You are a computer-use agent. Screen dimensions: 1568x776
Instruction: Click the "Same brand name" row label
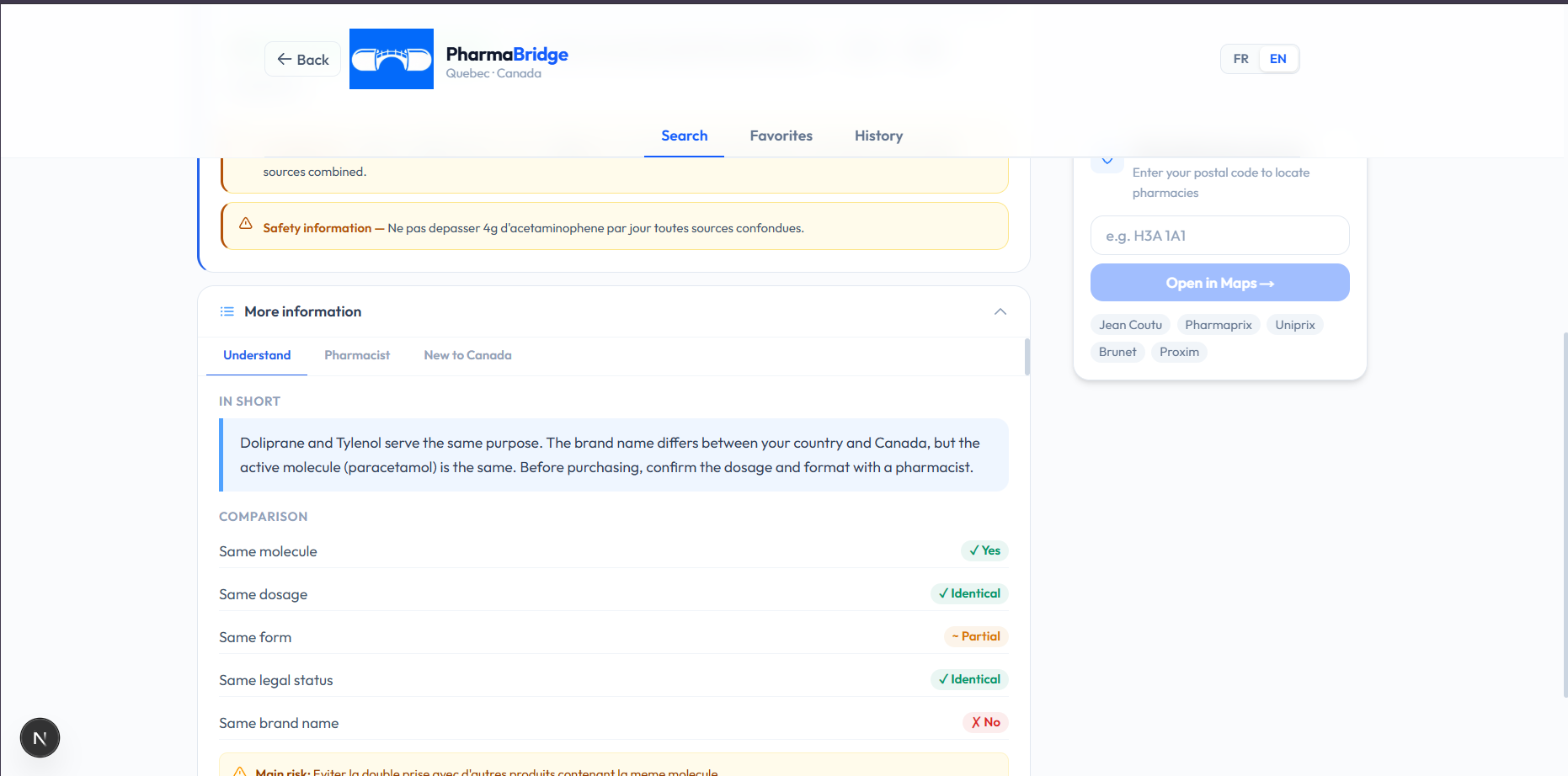(x=279, y=723)
